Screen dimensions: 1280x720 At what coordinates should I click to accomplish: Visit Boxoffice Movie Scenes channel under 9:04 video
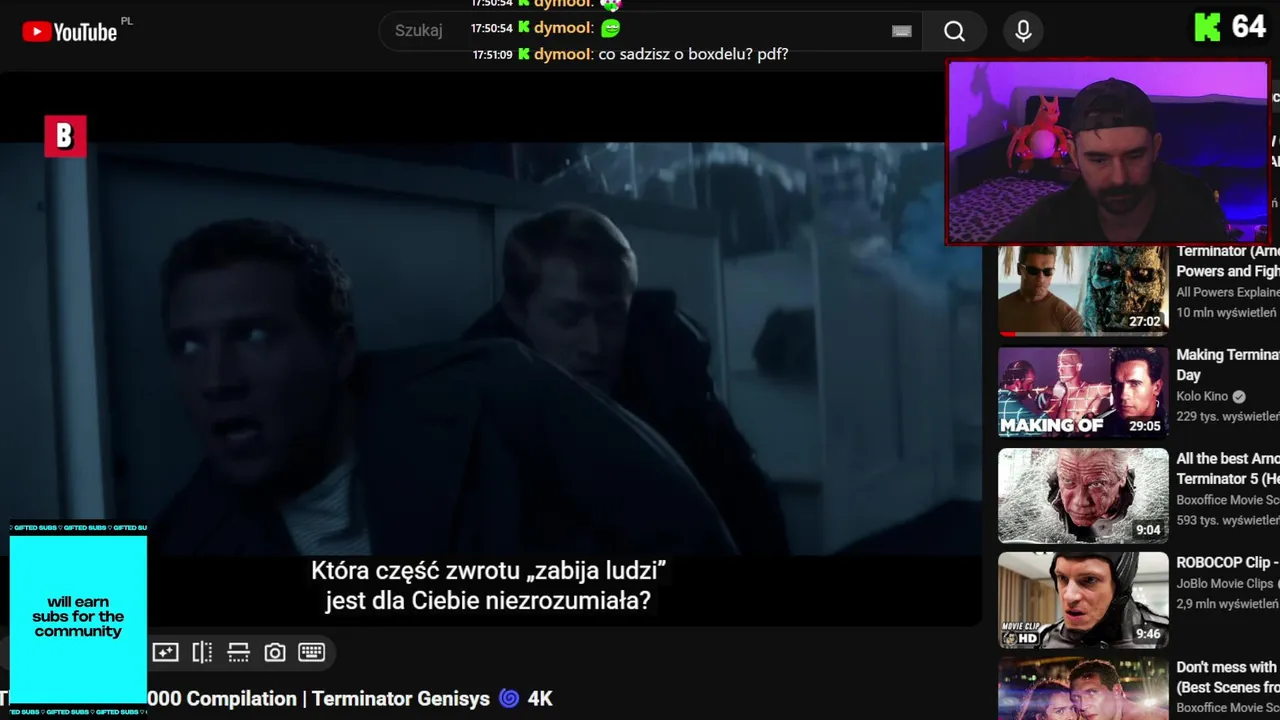click(1228, 500)
